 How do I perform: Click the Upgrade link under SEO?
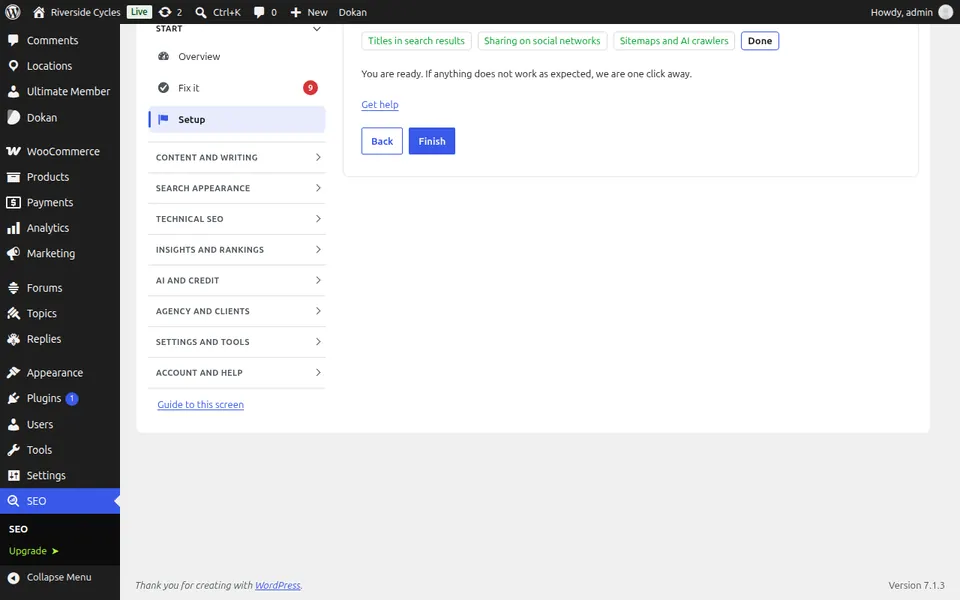coord(34,551)
